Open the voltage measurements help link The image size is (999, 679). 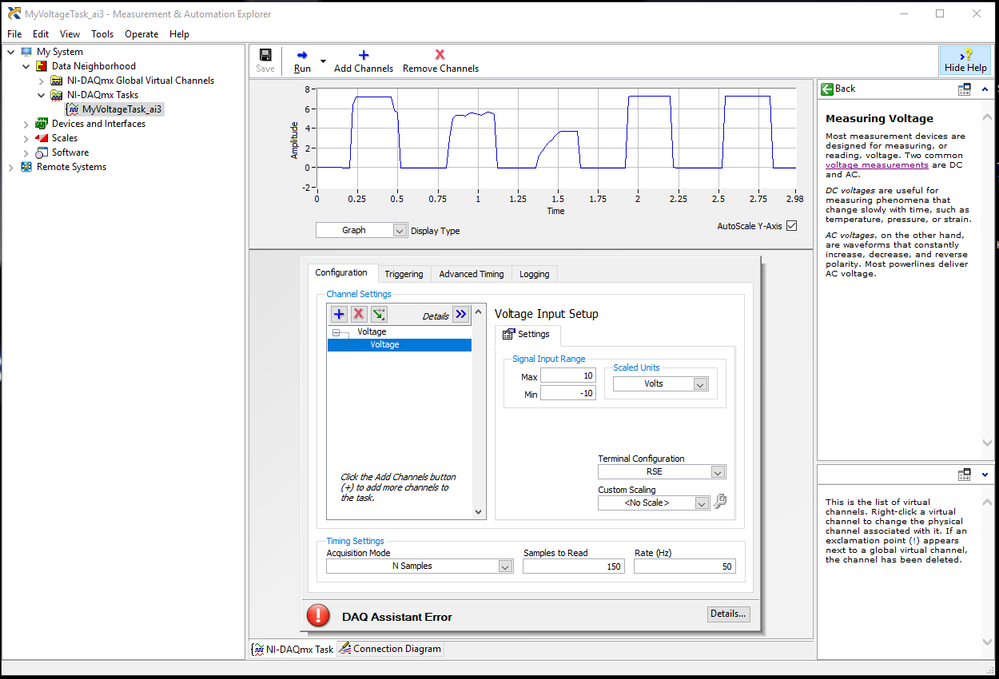click(x=877, y=165)
